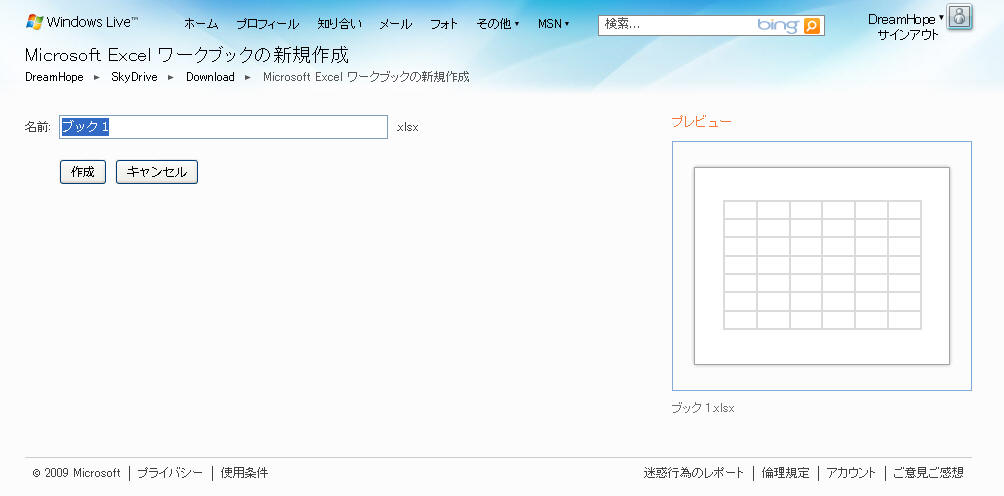Image resolution: width=1004 pixels, height=496 pixels.
Task: Click the © 2009 Microsoft text
Action: click(x=76, y=473)
